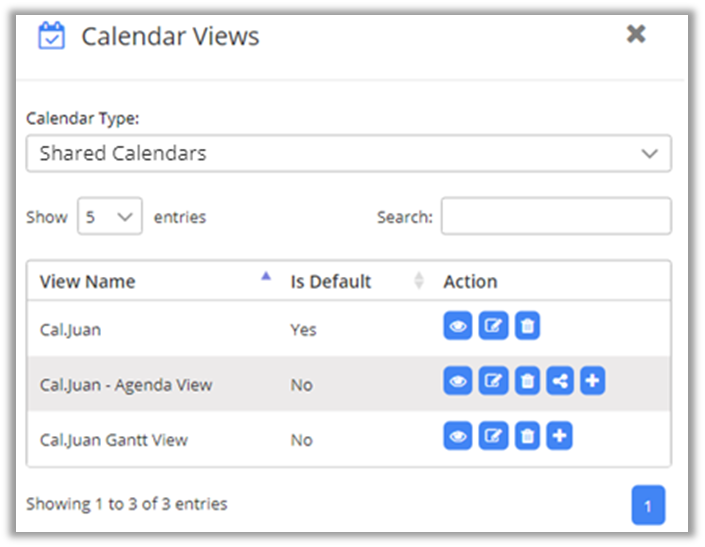This screenshot has height=547, width=705.
Task: Sort by View Name column
Action: pos(87,282)
